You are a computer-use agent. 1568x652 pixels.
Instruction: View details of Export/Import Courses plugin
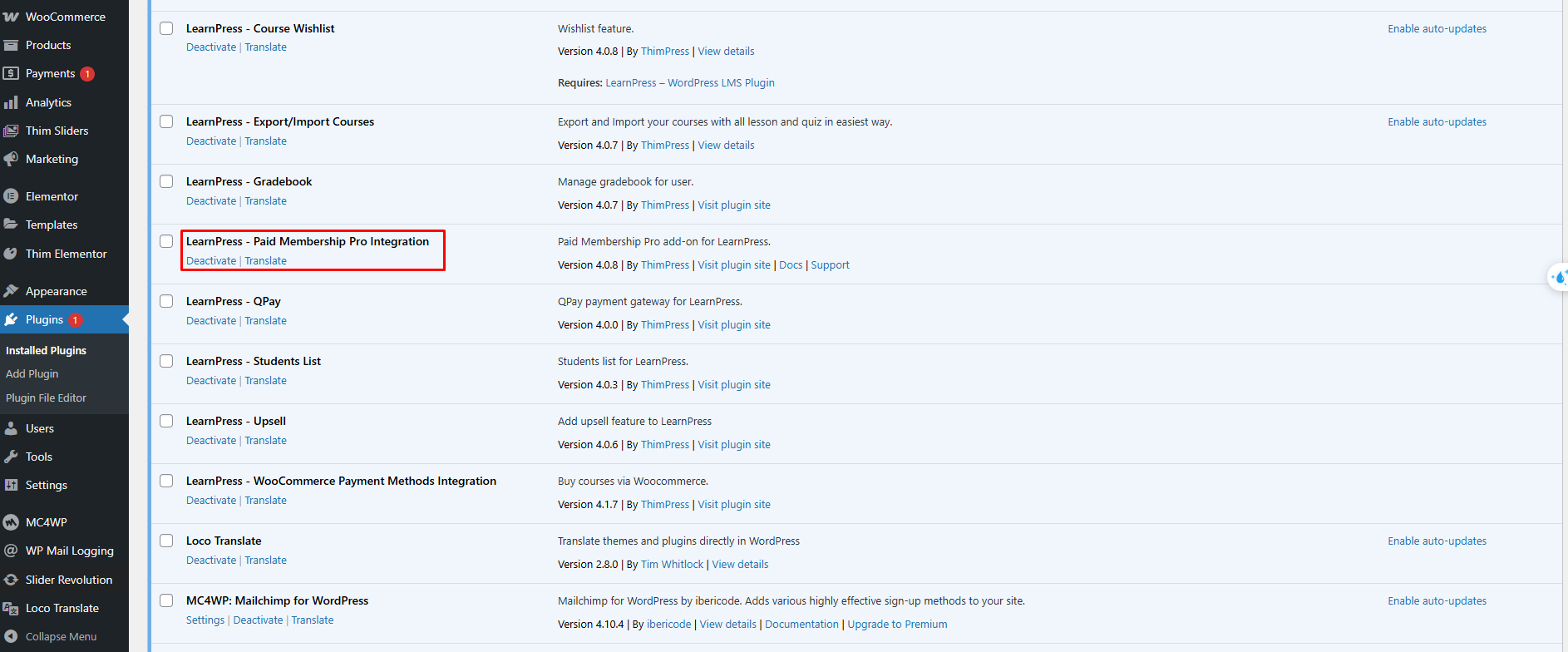726,145
